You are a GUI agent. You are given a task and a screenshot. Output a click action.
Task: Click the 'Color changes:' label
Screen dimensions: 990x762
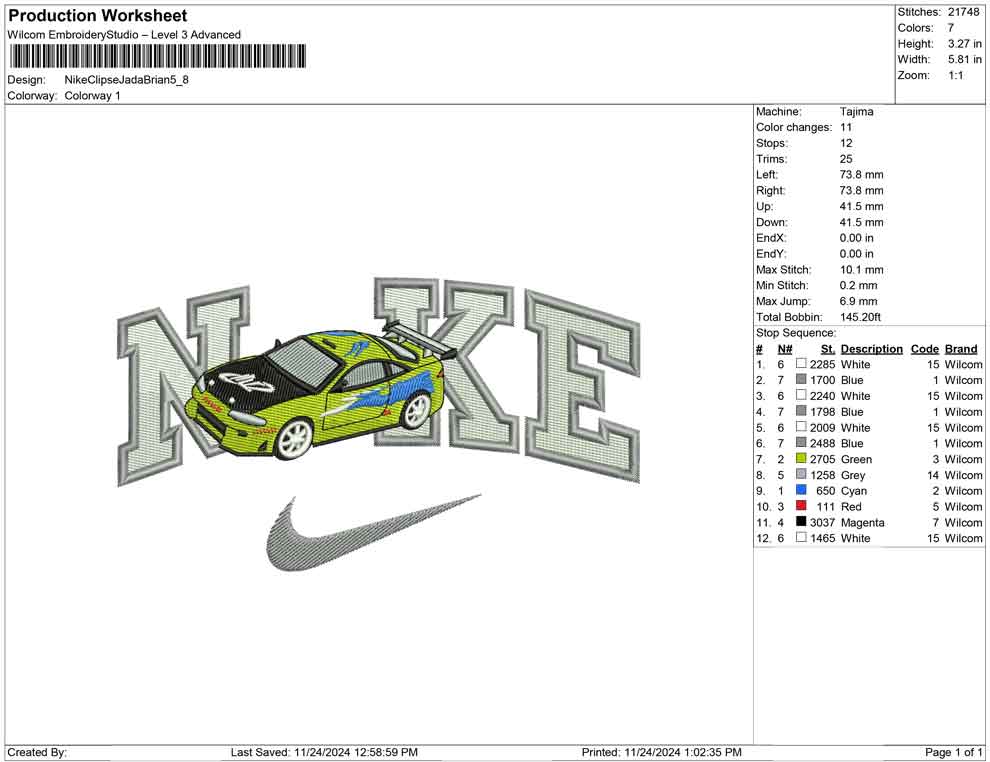click(x=794, y=128)
